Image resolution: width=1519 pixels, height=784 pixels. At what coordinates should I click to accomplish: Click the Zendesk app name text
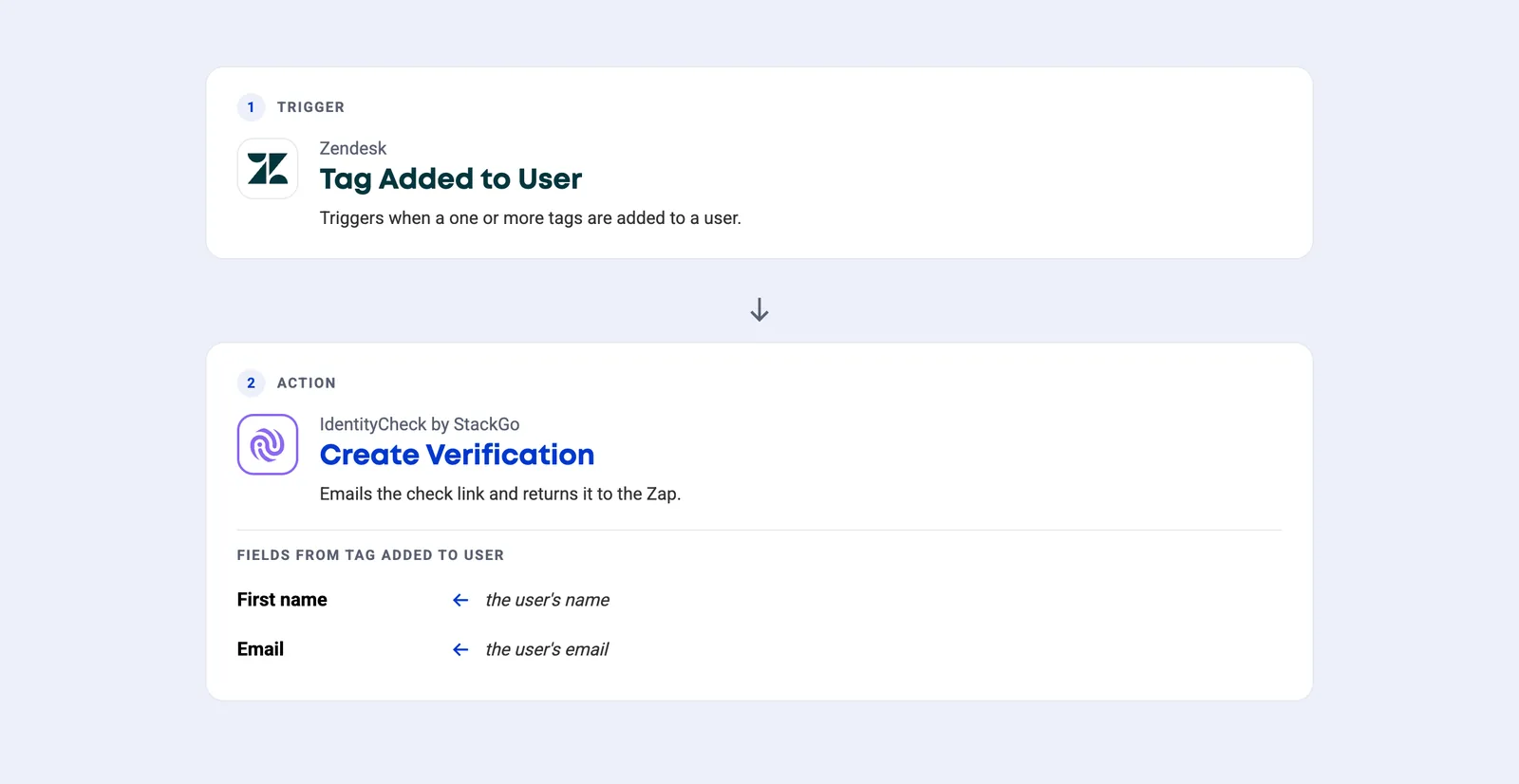click(353, 148)
